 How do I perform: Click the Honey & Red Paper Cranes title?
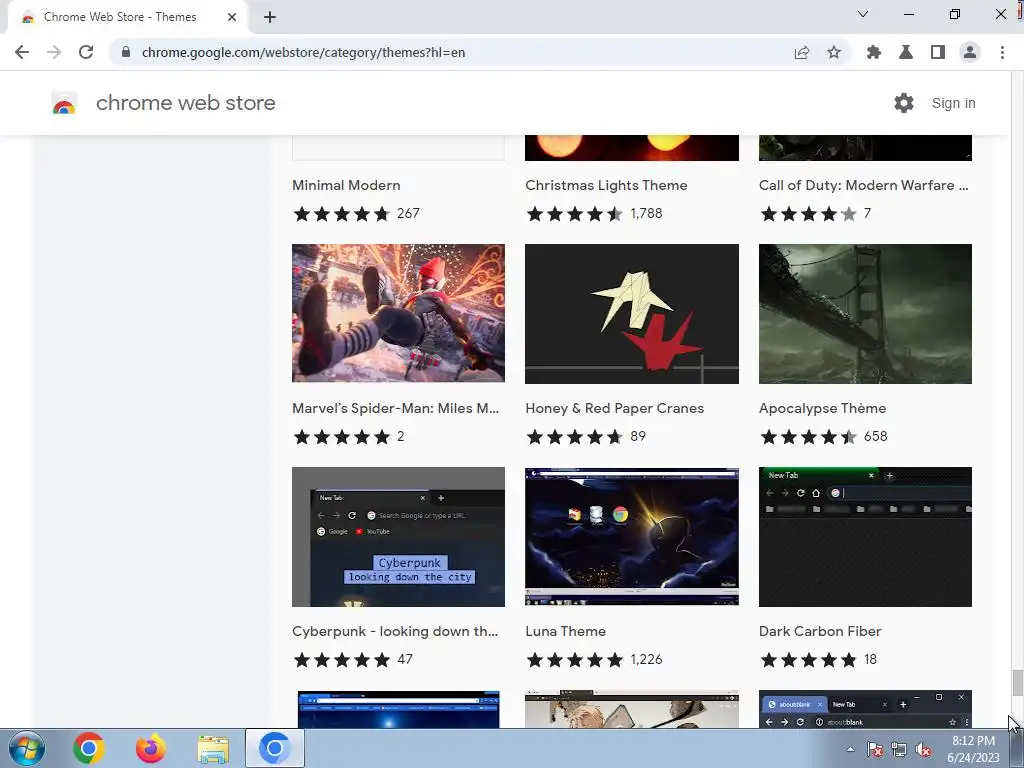(x=615, y=408)
